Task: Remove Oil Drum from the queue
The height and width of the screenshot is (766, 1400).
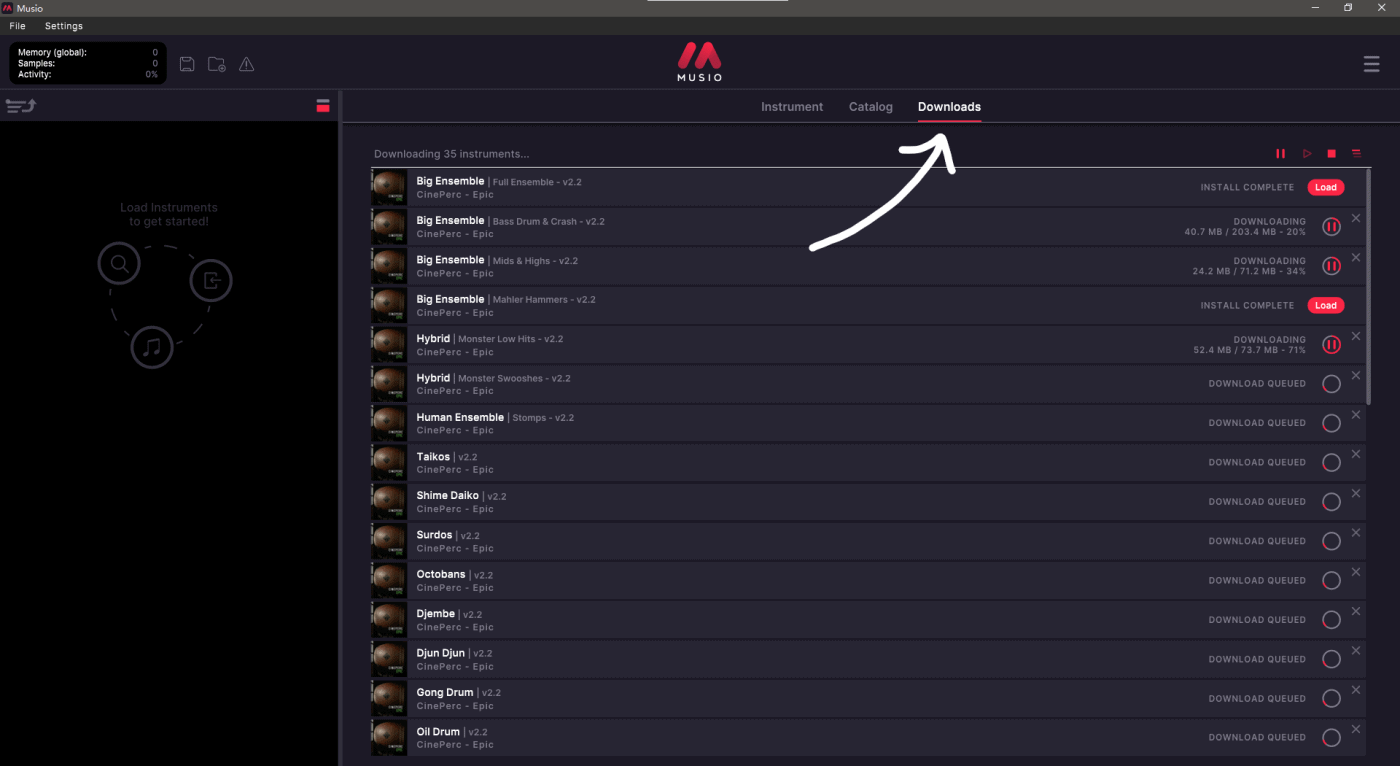Action: point(1356,729)
